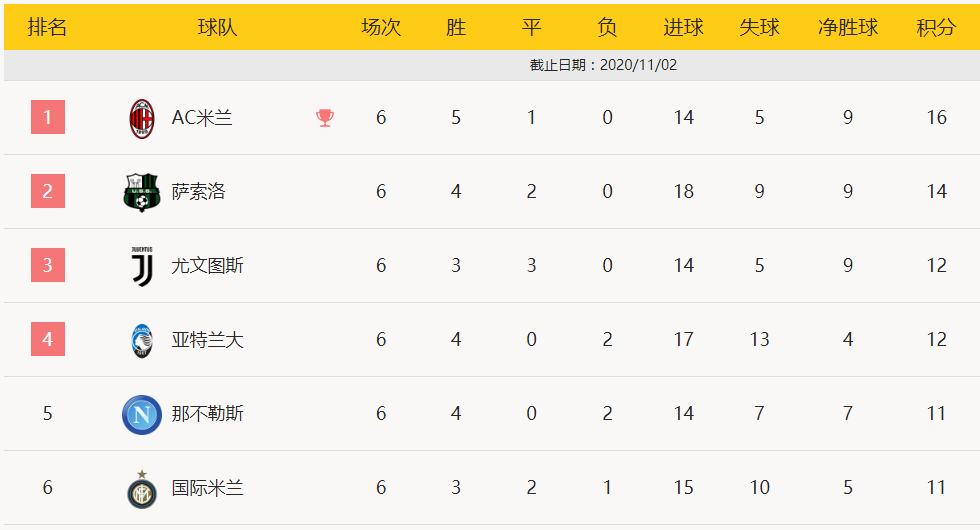The height and width of the screenshot is (530, 980).
Task: Open the 萨索洛 team link
Action: pos(198,191)
